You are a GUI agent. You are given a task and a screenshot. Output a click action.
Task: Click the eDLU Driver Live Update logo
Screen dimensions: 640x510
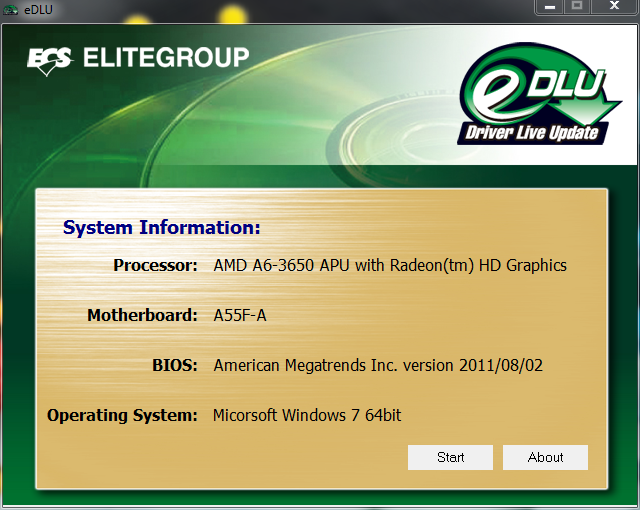pyautogui.click(x=532, y=102)
